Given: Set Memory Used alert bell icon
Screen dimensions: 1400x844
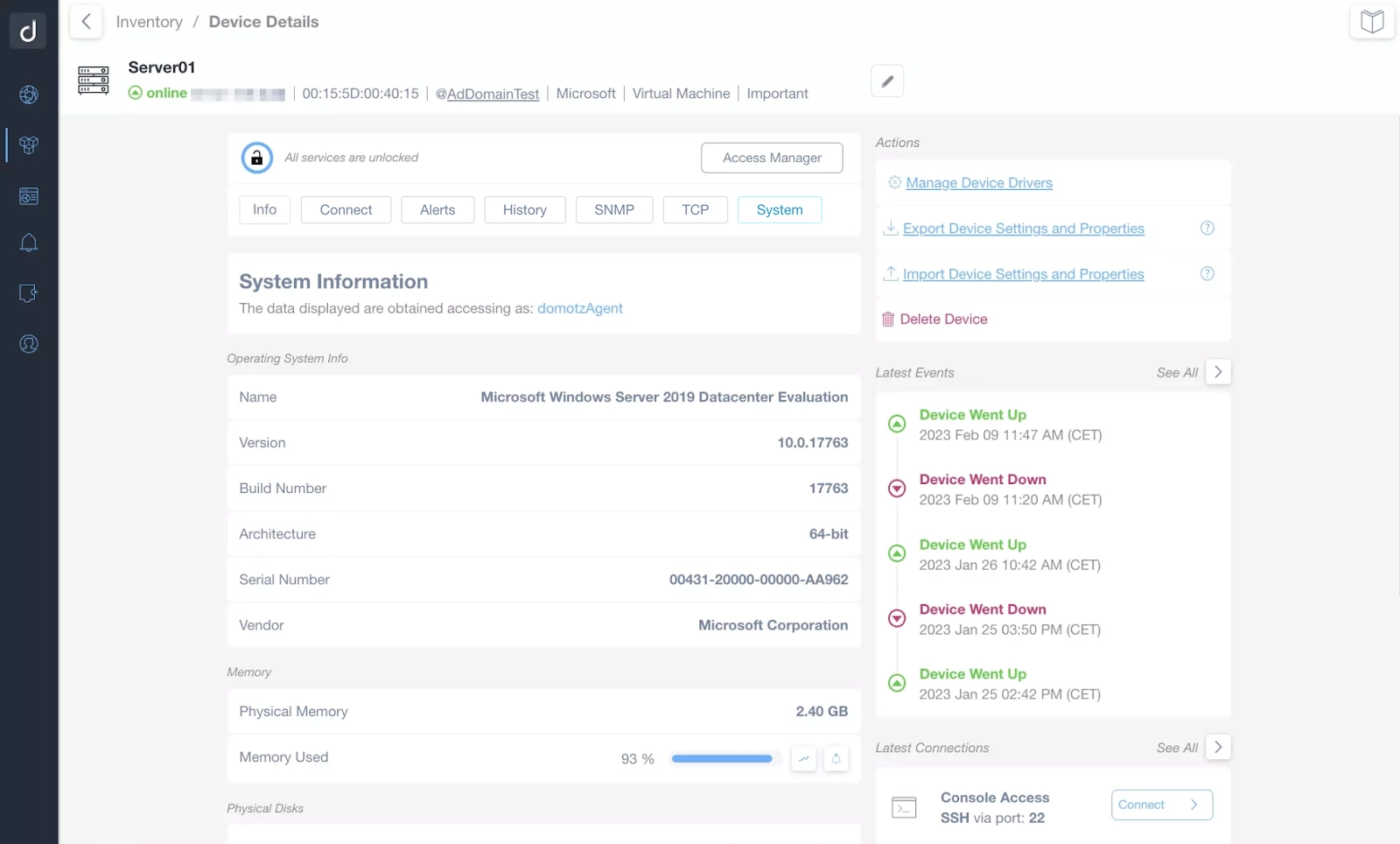Looking at the screenshot, I should point(836,759).
